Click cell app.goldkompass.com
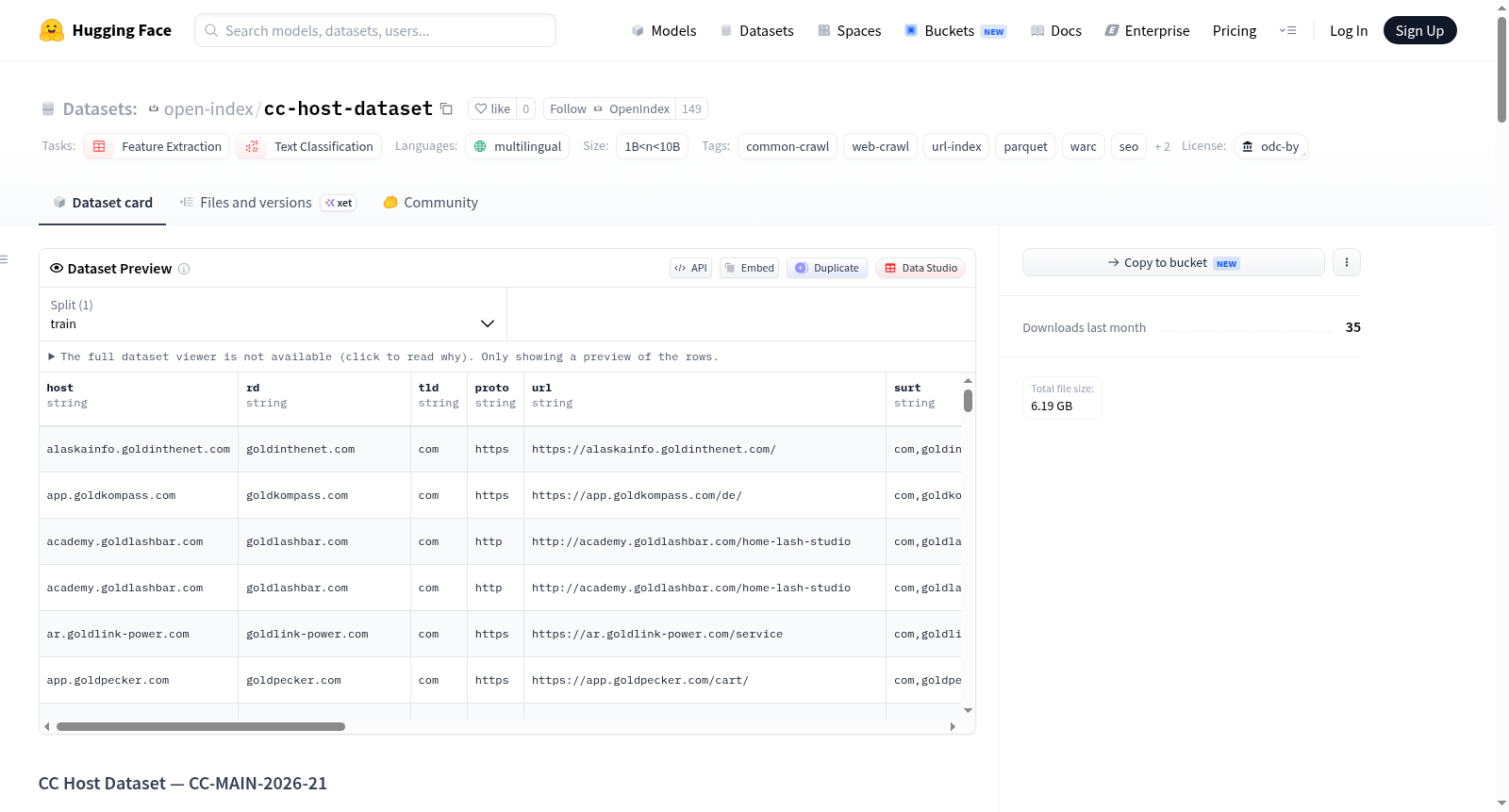The height and width of the screenshot is (812, 1509). [x=139, y=495]
